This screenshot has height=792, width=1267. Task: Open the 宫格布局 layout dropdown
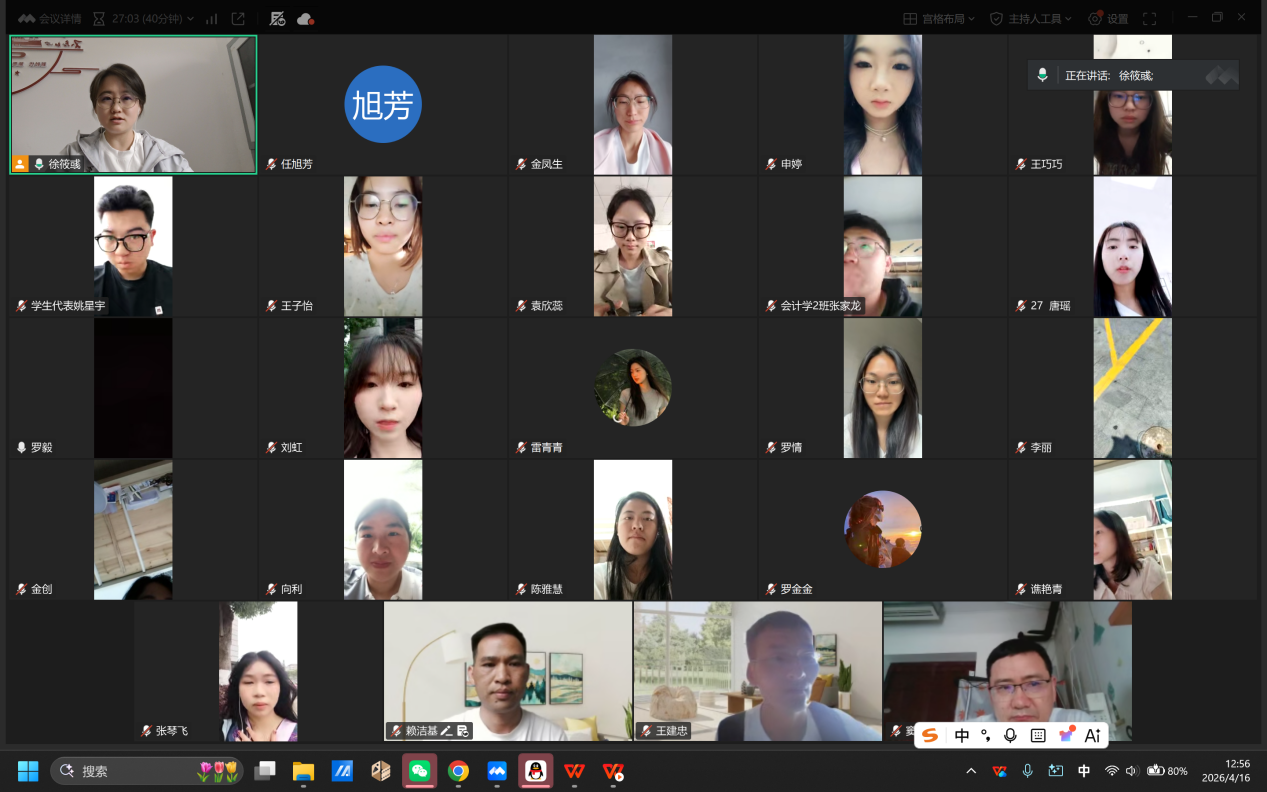click(x=938, y=18)
